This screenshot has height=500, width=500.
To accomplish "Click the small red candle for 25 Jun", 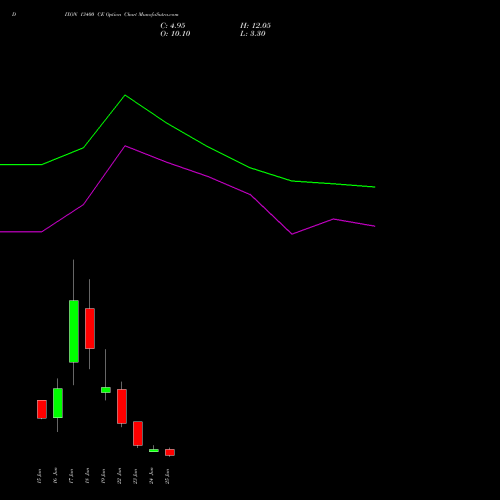I will coord(170,452).
